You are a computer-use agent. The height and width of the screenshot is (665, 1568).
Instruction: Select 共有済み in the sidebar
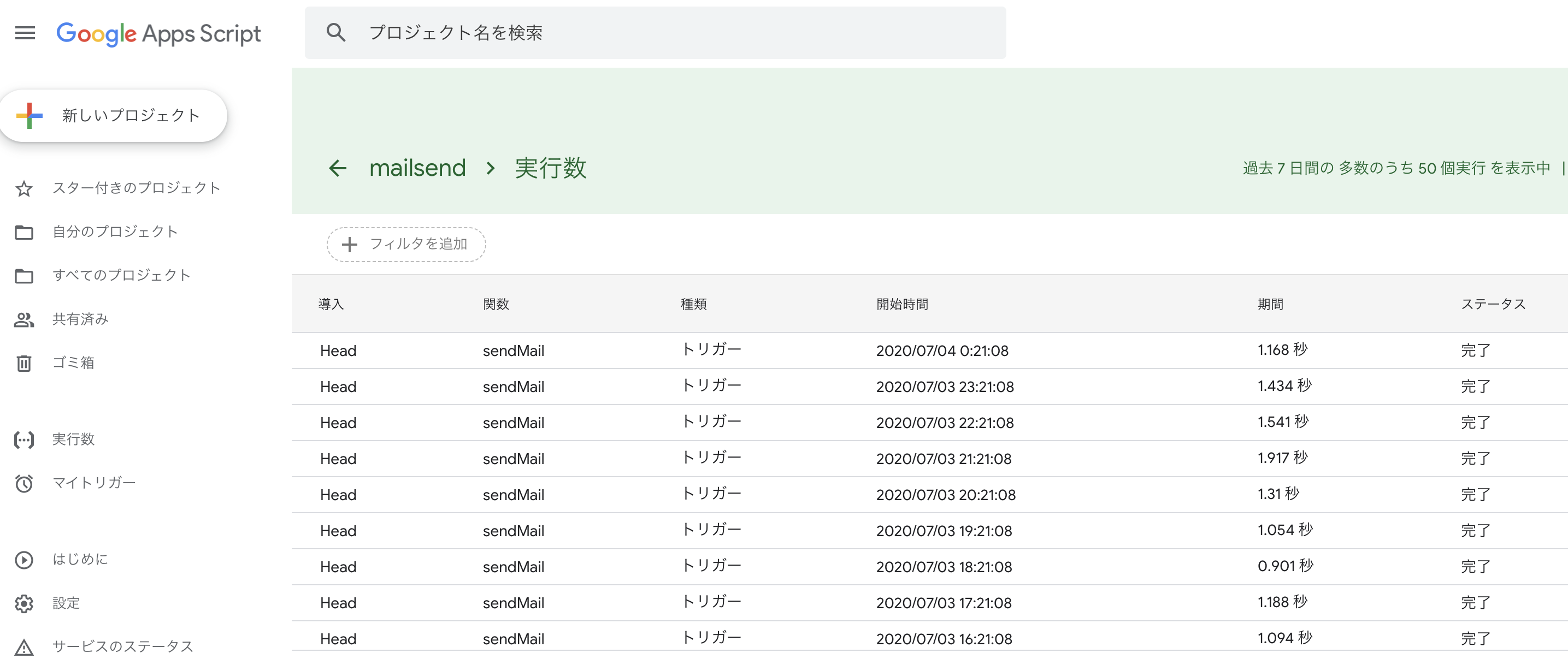[80, 319]
